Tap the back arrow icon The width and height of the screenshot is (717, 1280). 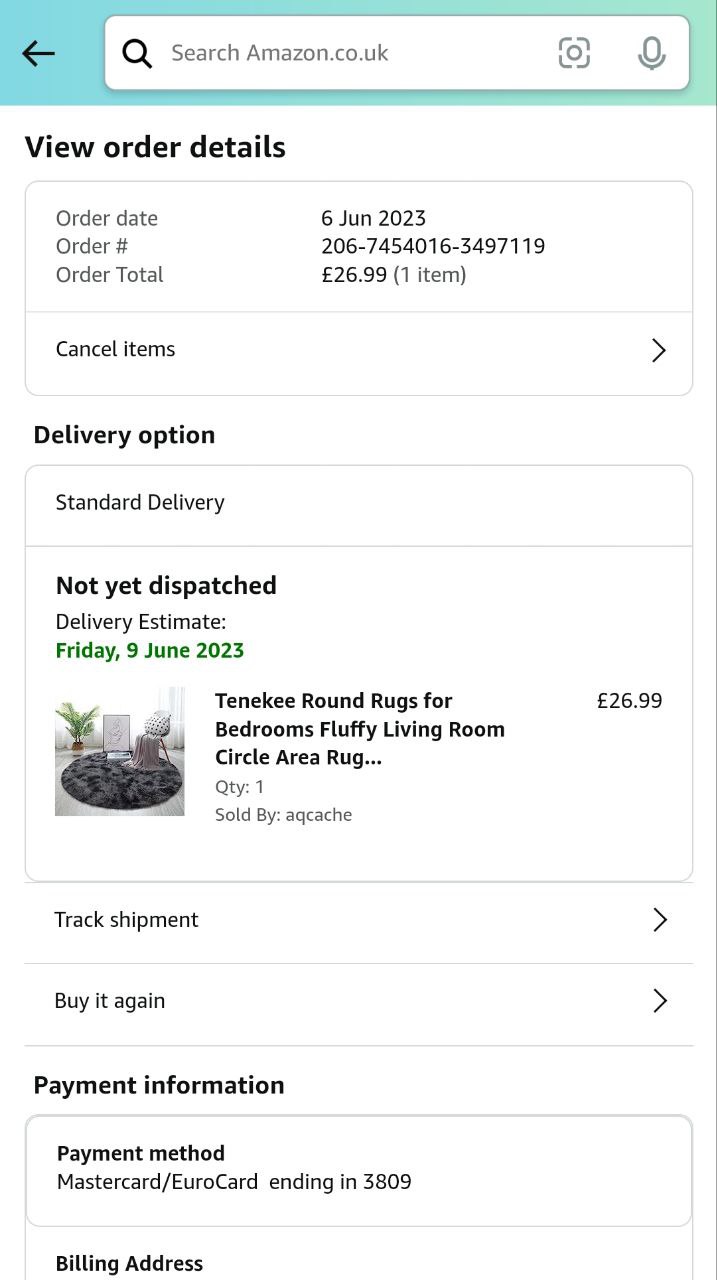[x=38, y=53]
